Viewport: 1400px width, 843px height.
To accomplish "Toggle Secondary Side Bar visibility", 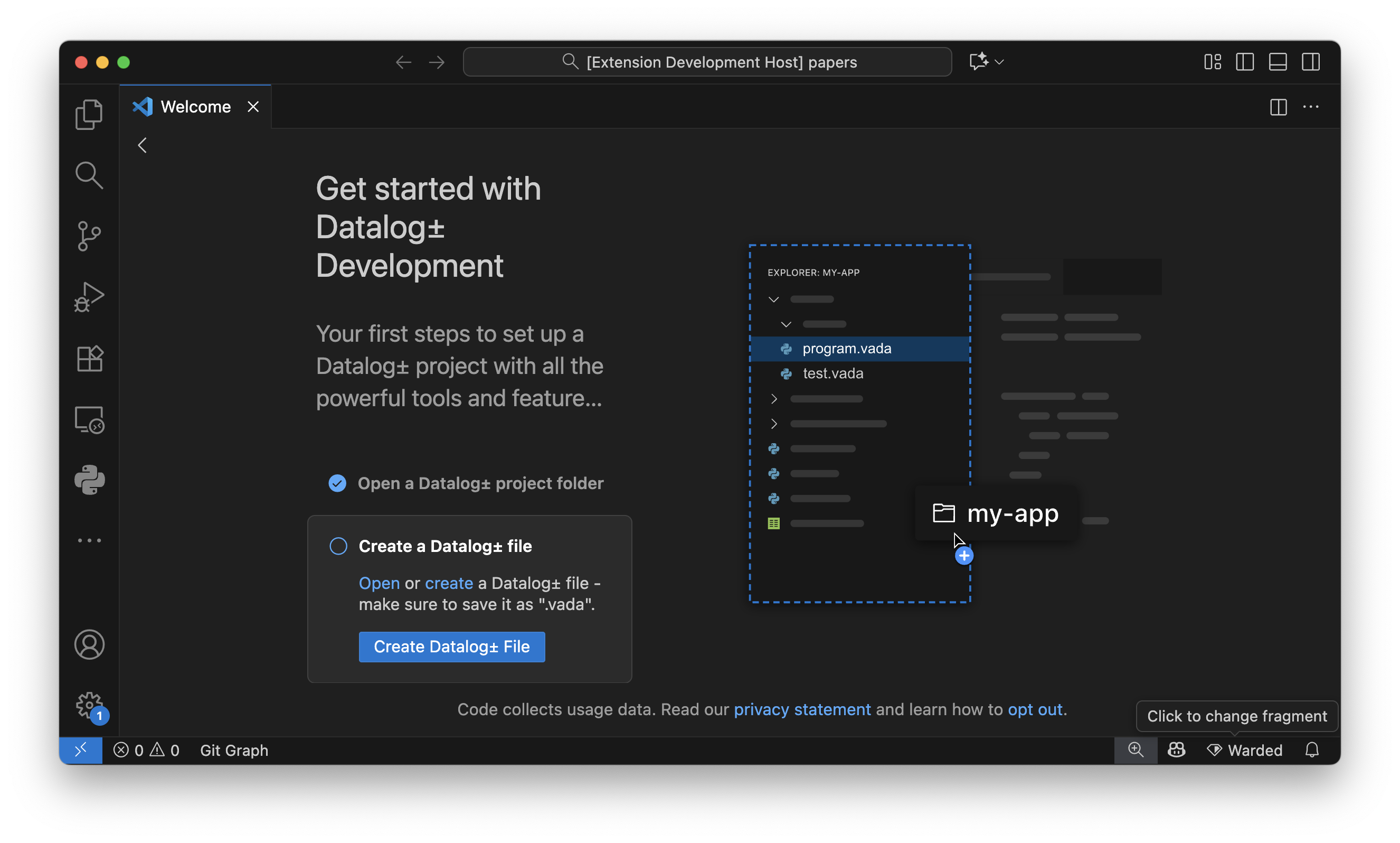I will pyautogui.click(x=1310, y=62).
